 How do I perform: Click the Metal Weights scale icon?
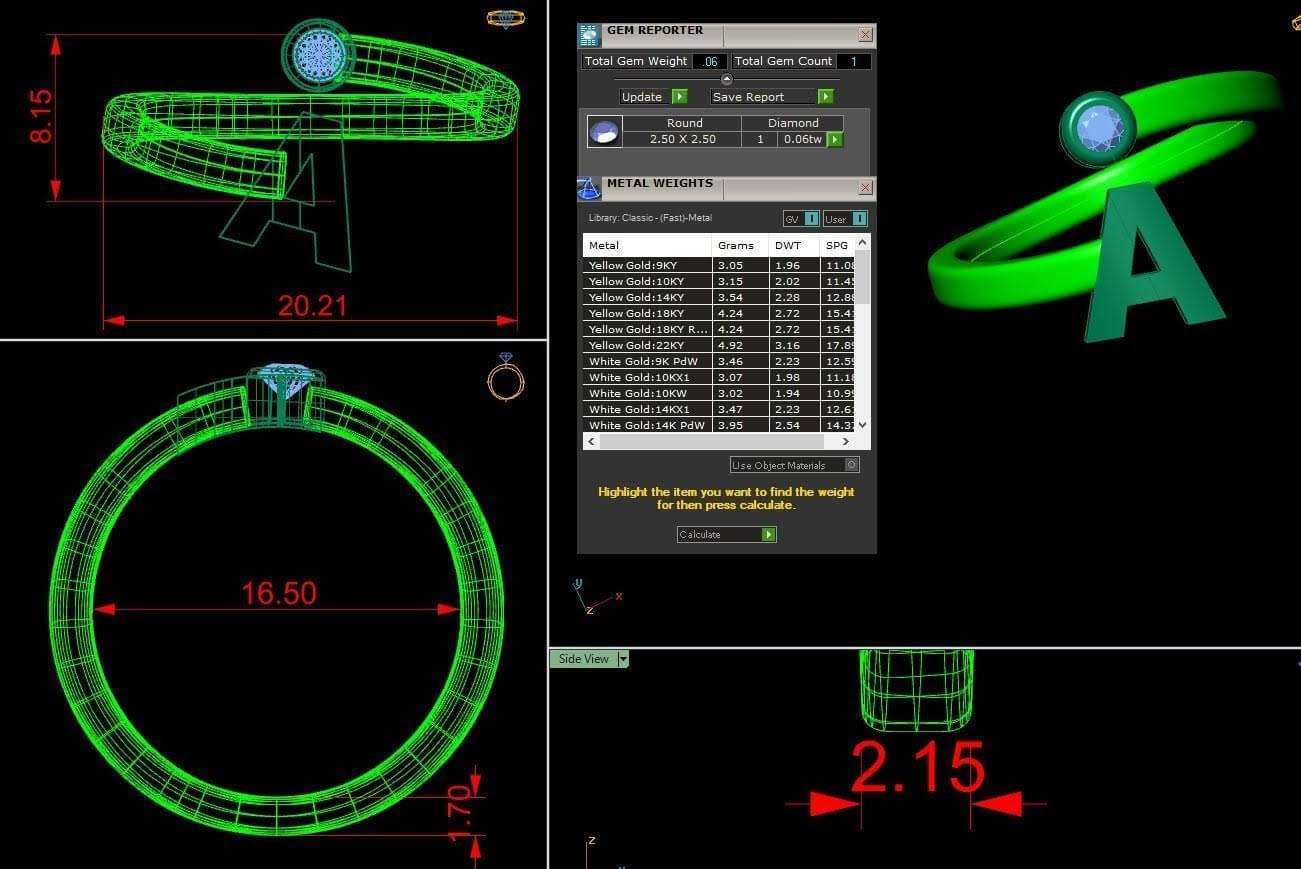(x=589, y=189)
